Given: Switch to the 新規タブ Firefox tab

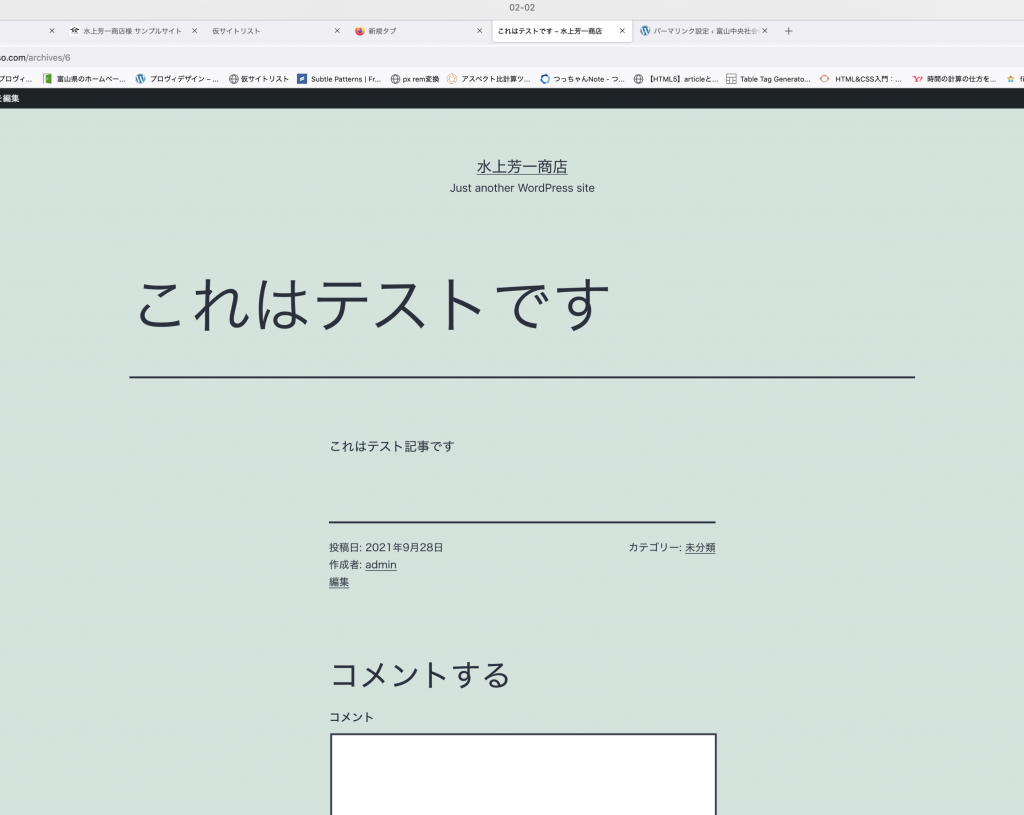Looking at the screenshot, I should click(x=410, y=31).
